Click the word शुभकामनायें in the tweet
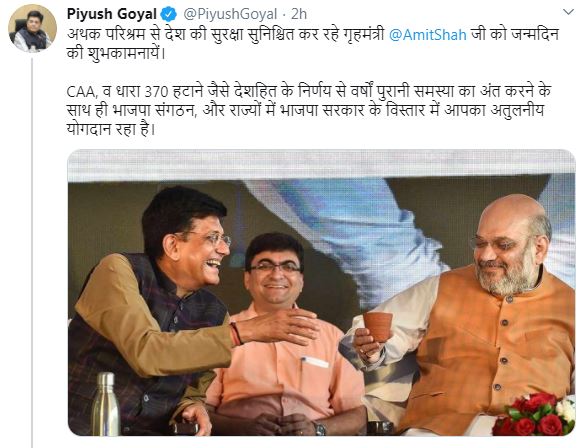 (x=125, y=53)
